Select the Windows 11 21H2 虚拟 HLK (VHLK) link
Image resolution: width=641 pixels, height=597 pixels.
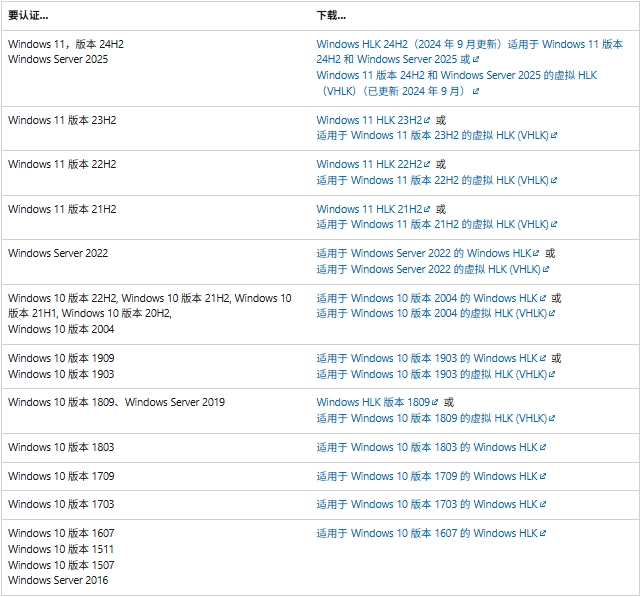(432, 224)
